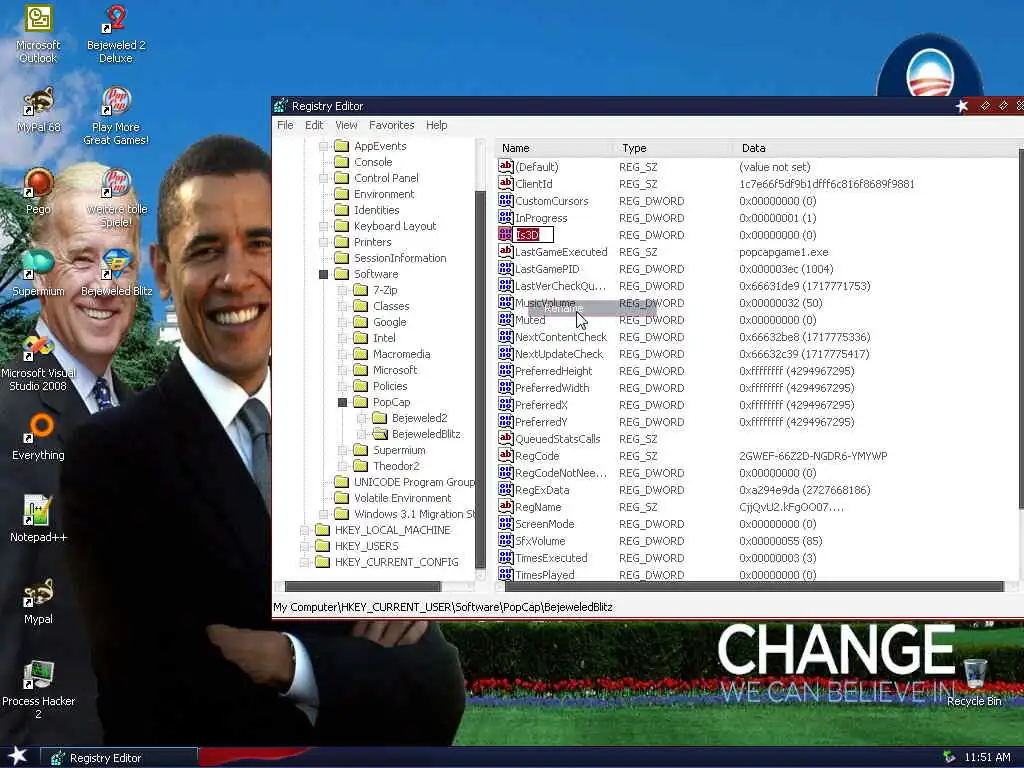This screenshot has height=768, width=1024.
Task: Open Process Hacker 2 desktop icon
Action: click(x=38, y=690)
